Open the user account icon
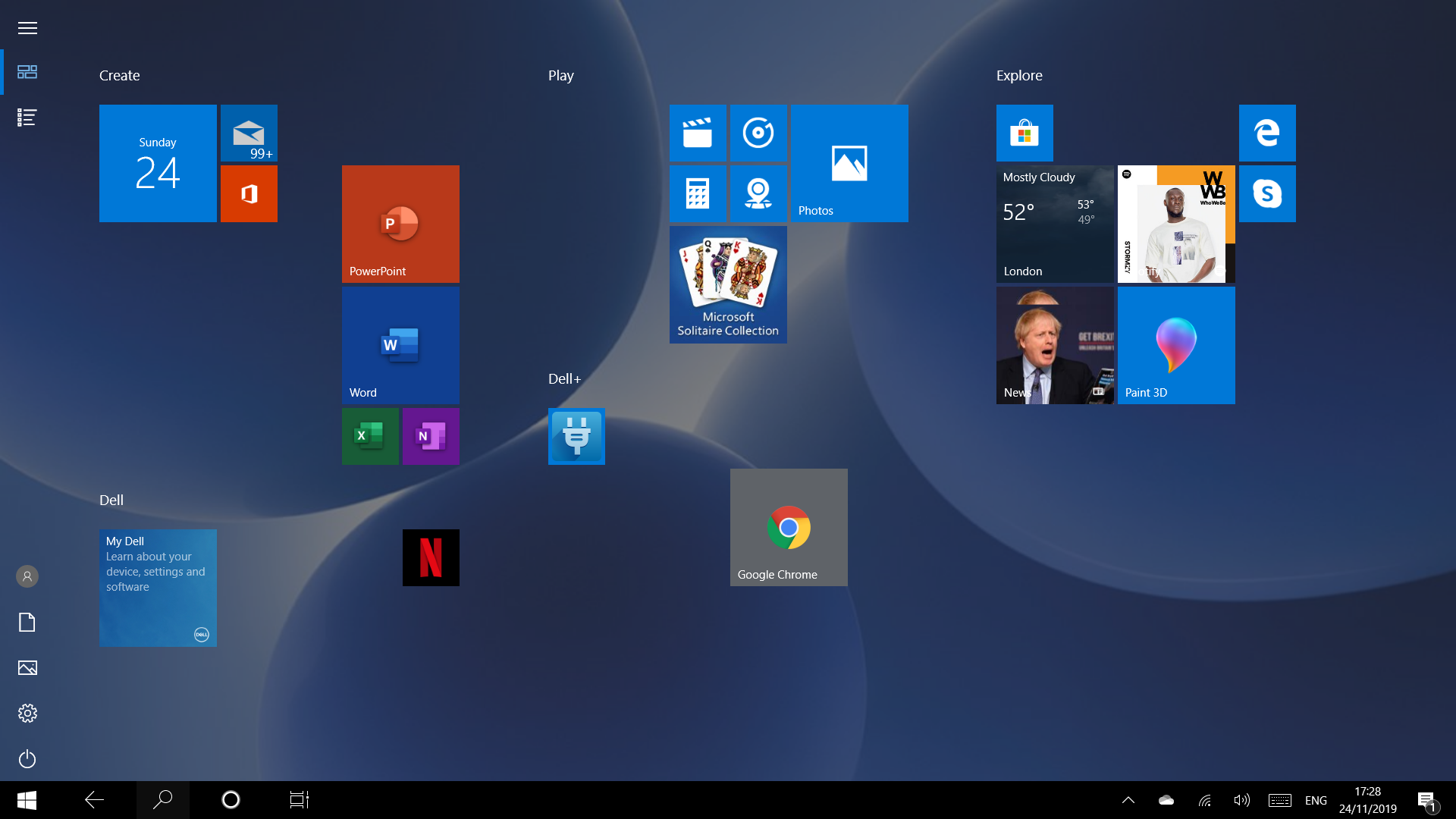The height and width of the screenshot is (819, 1456). coord(27,576)
